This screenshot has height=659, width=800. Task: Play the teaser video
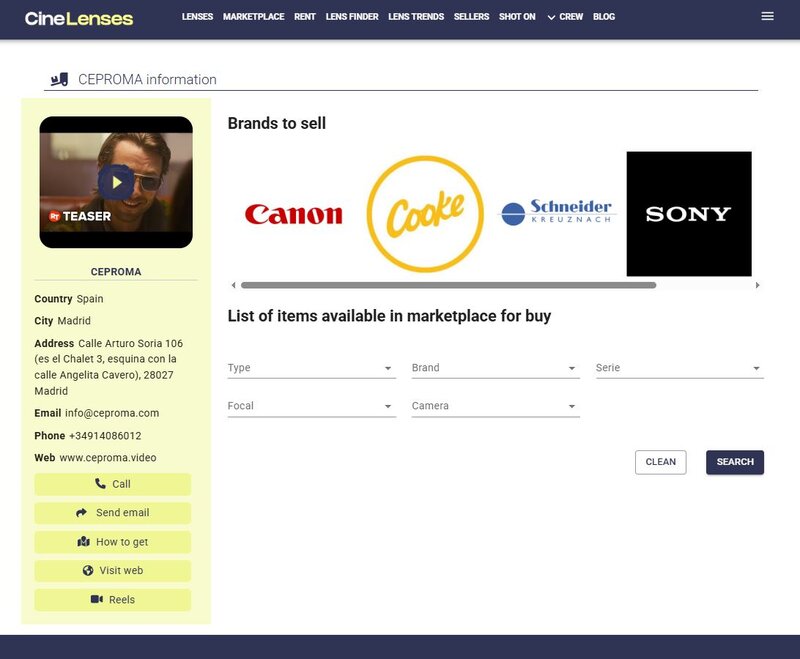(x=116, y=182)
